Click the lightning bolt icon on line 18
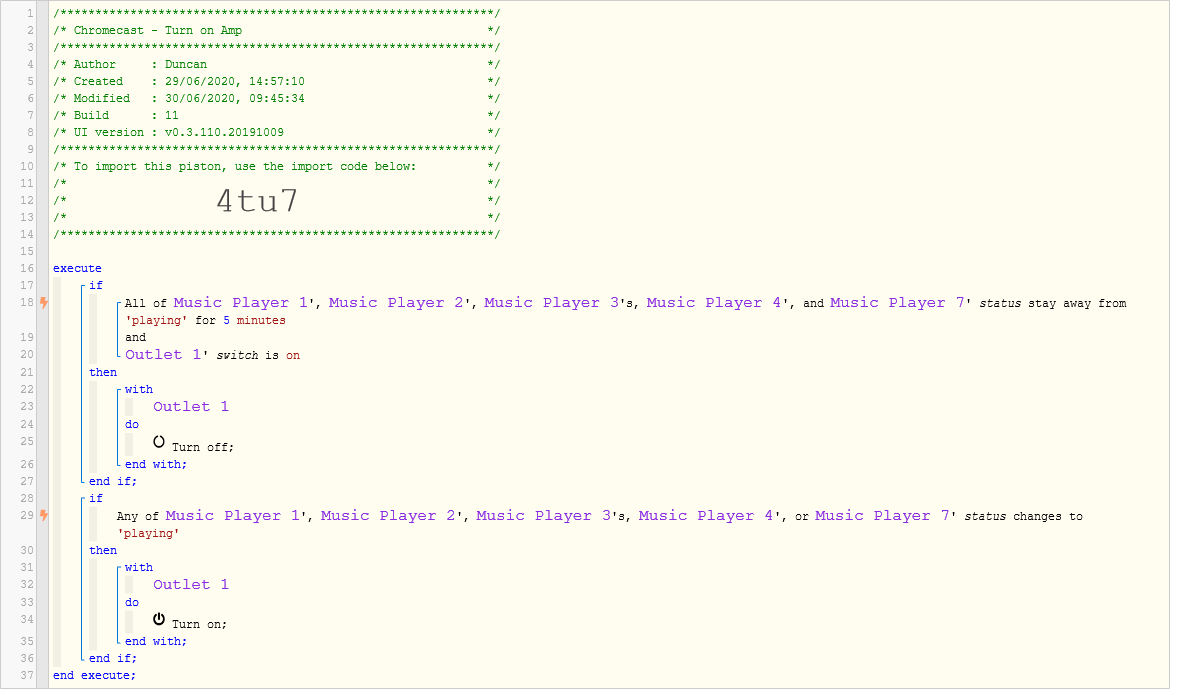The image size is (1178, 694). [44, 303]
